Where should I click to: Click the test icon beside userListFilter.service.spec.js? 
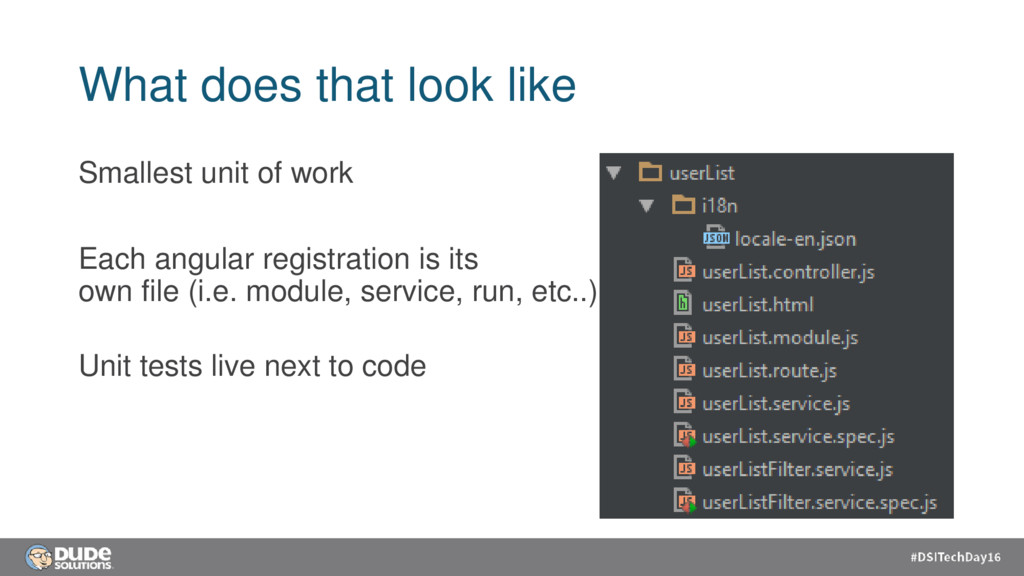(x=684, y=501)
